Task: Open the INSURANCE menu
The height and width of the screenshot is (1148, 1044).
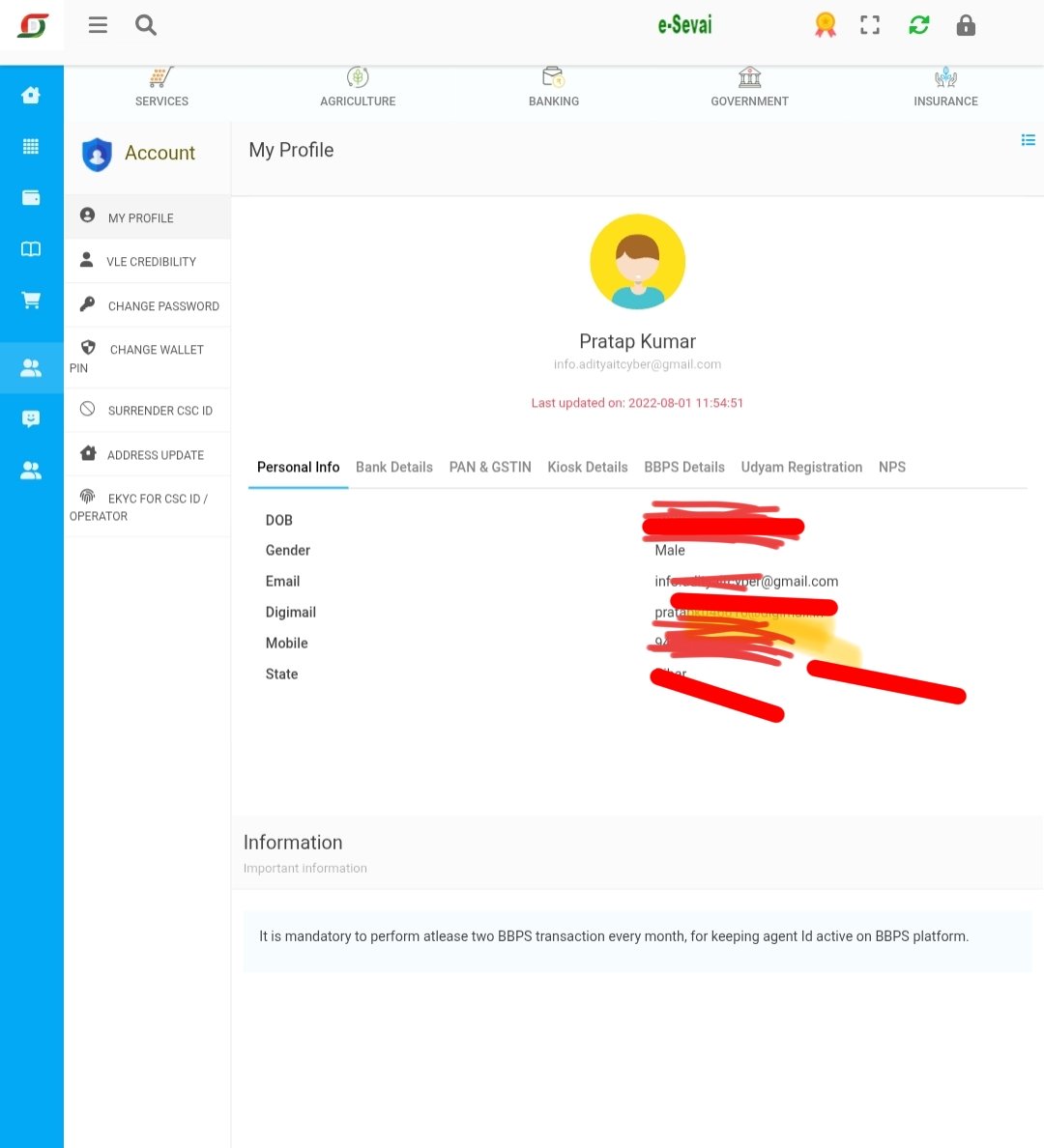Action: [x=945, y=101]
